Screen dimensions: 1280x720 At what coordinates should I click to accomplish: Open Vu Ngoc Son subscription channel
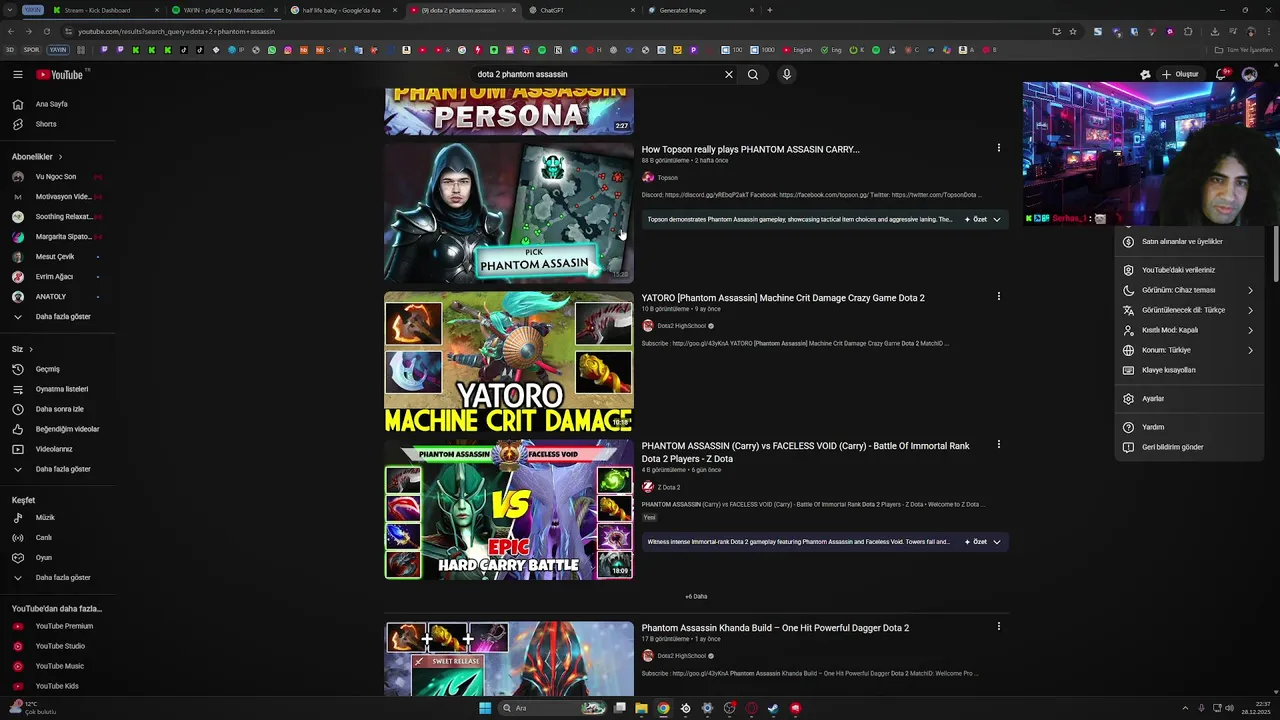click(58, 177)
